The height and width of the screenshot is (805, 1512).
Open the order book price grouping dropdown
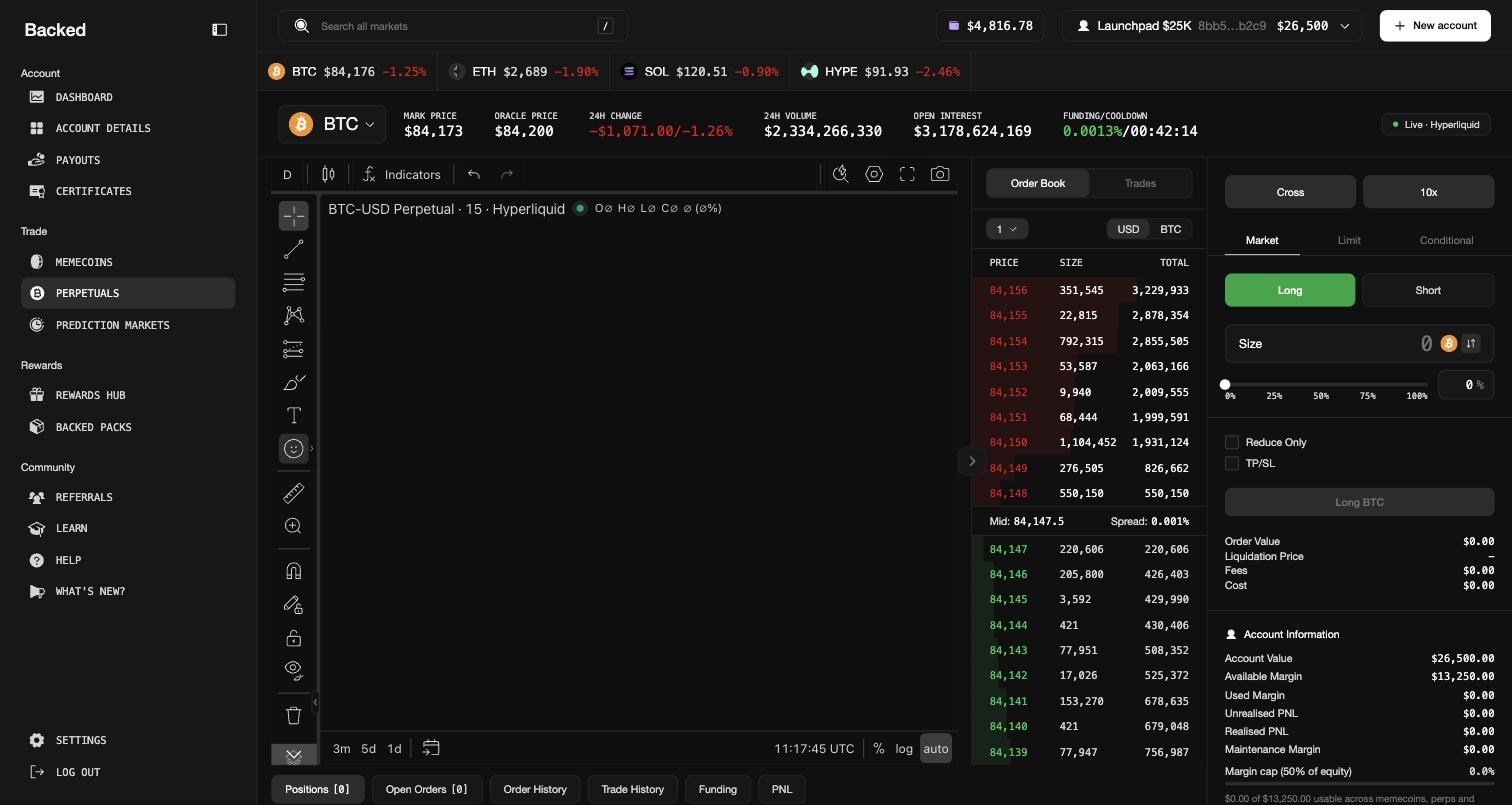1007,229
